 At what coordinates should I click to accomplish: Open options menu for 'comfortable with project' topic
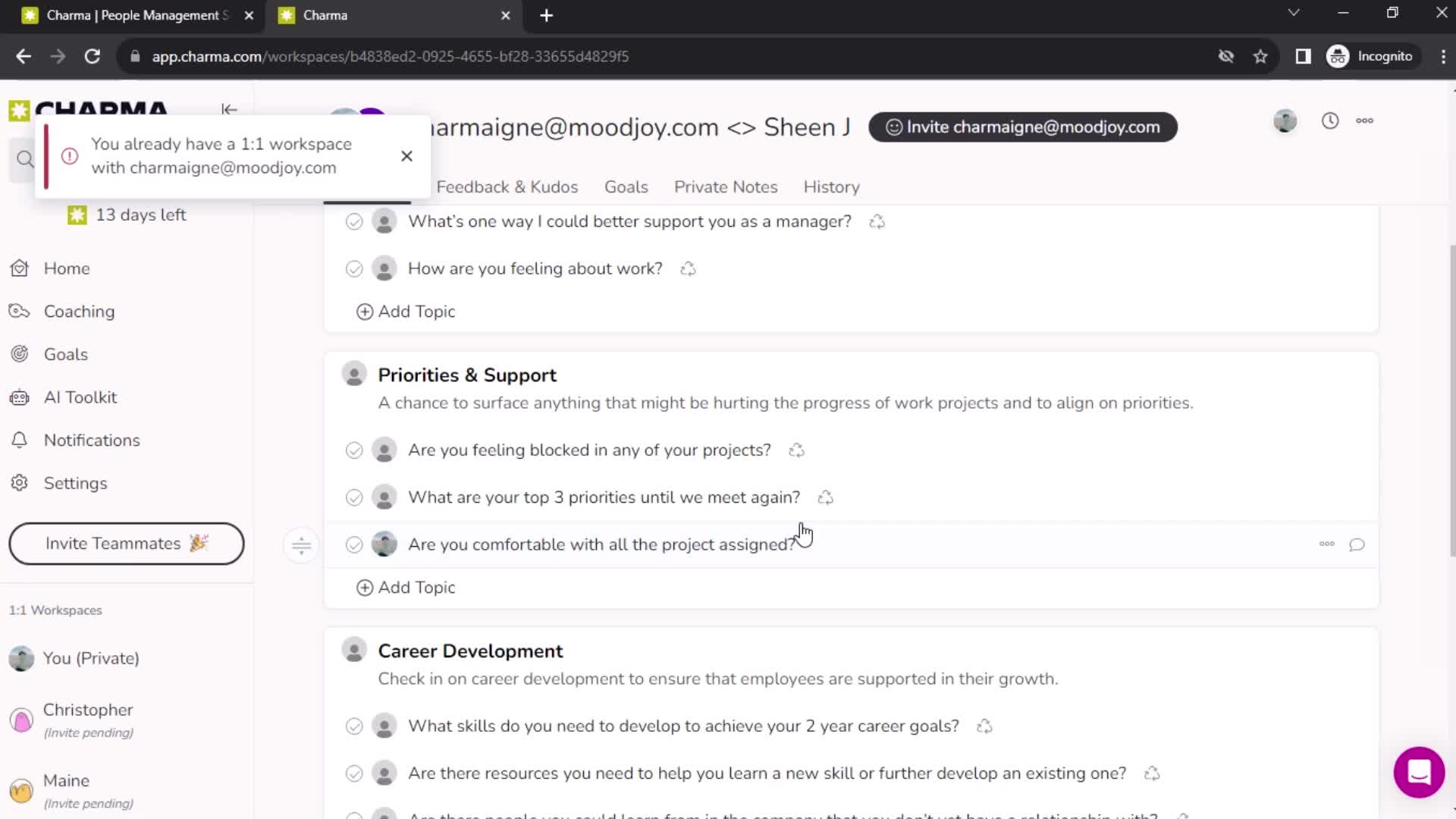[x=1326, y=544]
